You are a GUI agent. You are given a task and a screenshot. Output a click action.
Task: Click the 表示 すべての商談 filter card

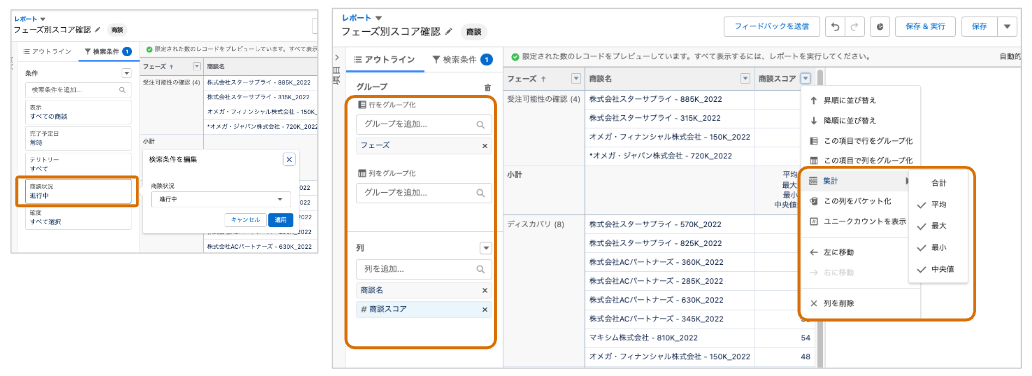[x=78, y=111]
